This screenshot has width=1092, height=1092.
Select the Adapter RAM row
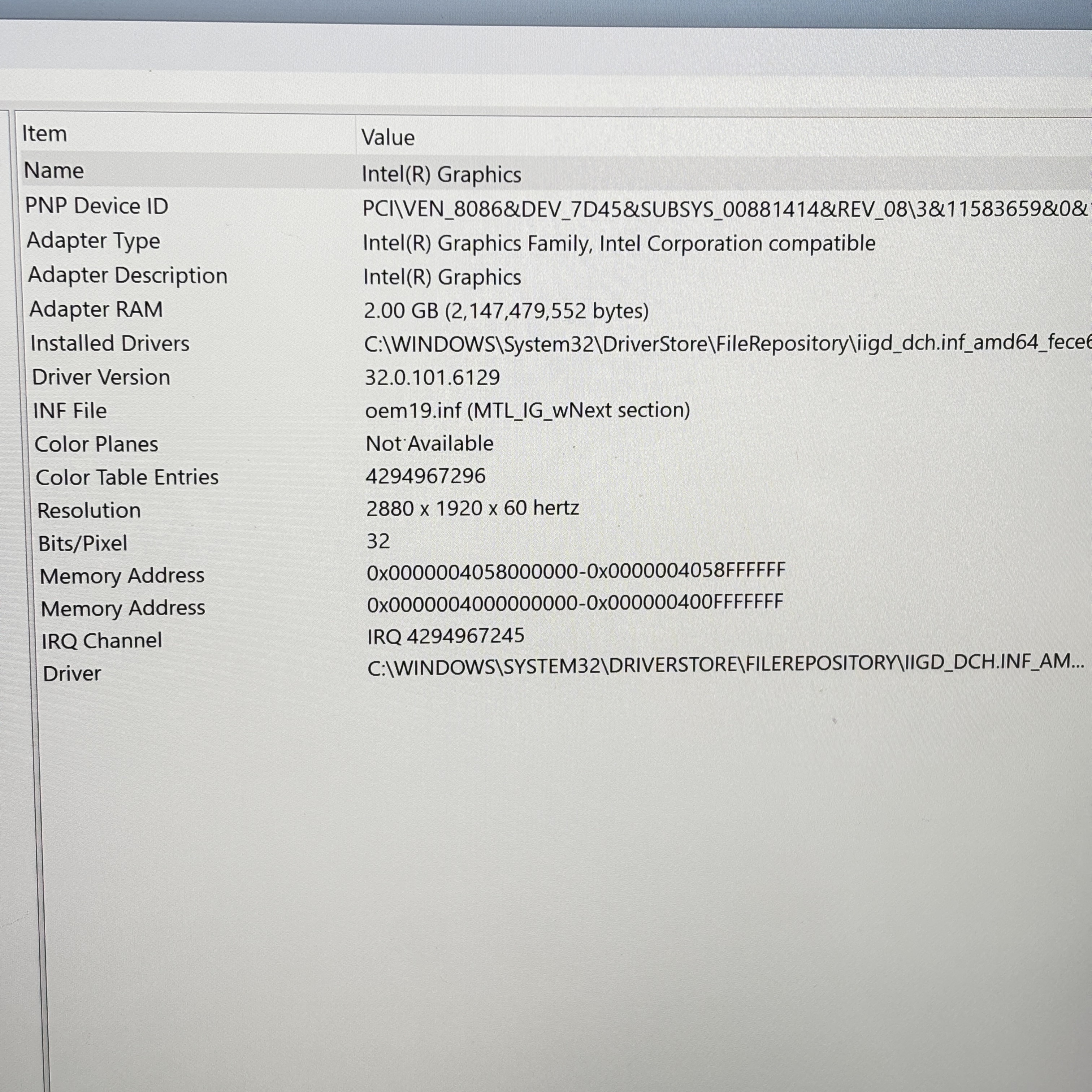pyautogui.click(x=96, y=309)
